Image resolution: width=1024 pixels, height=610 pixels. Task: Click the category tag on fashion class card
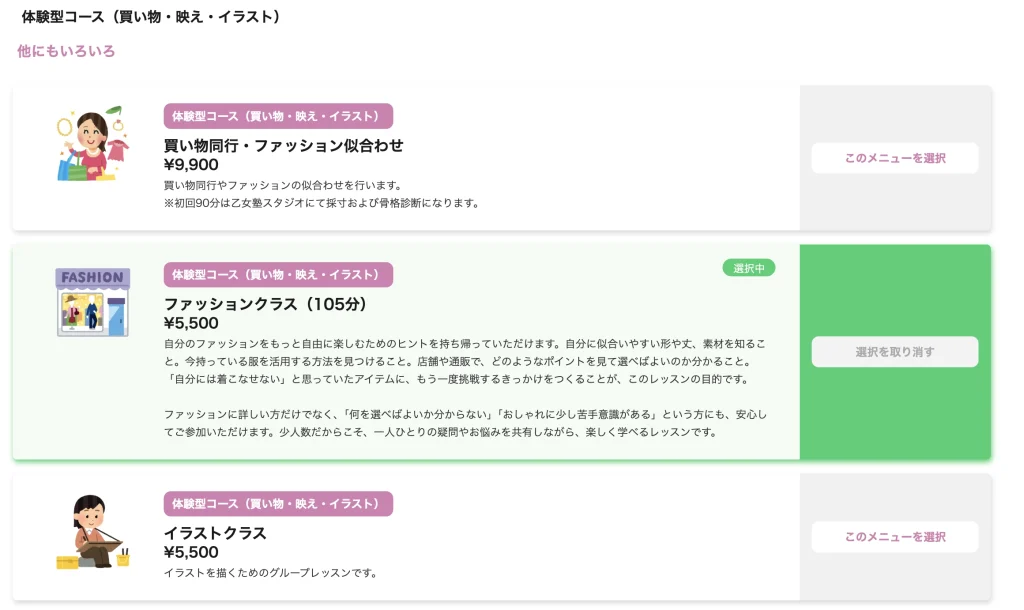pos(278,275)
